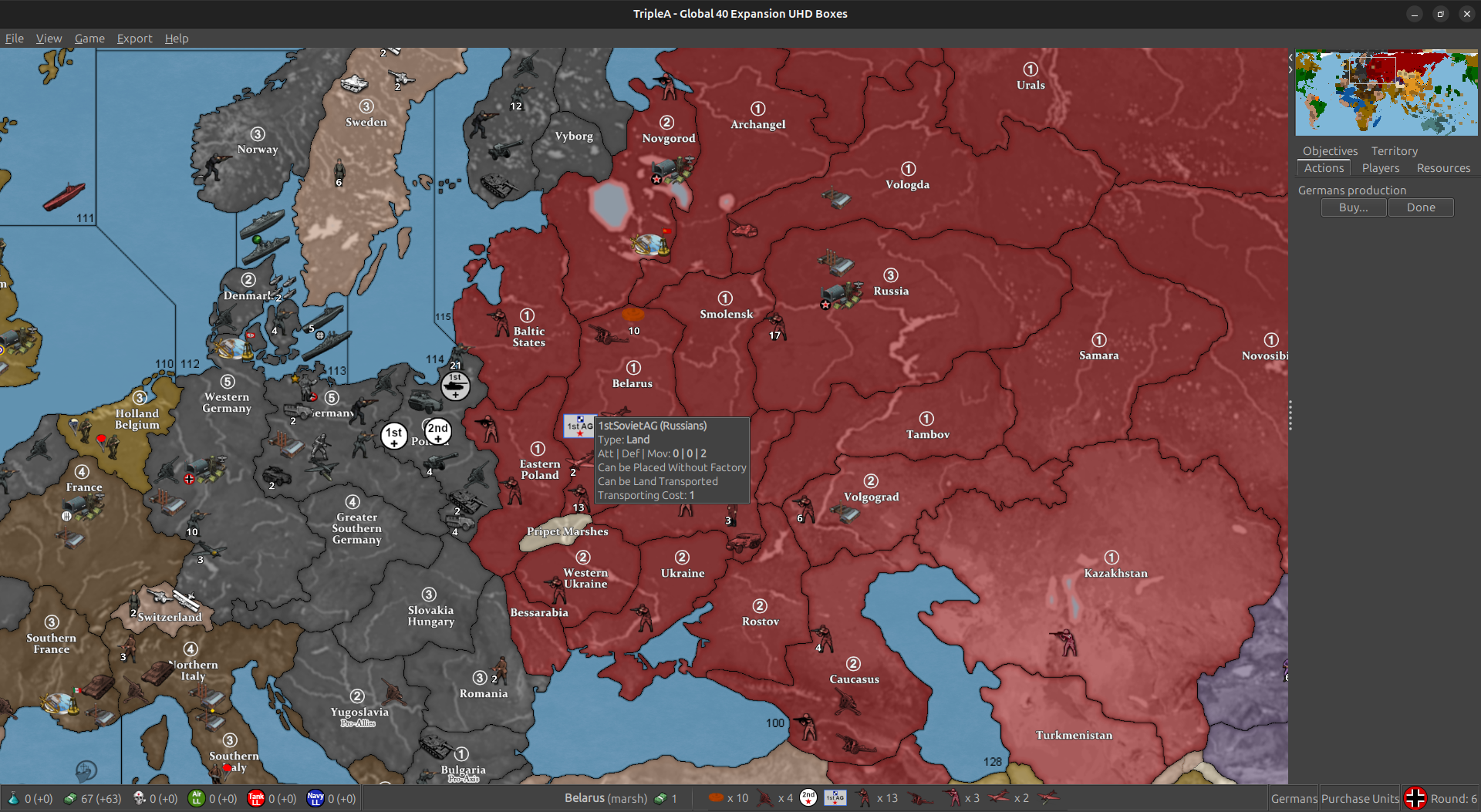
Task: Click the research flask icon in status bar
Action: coord(14,798)
